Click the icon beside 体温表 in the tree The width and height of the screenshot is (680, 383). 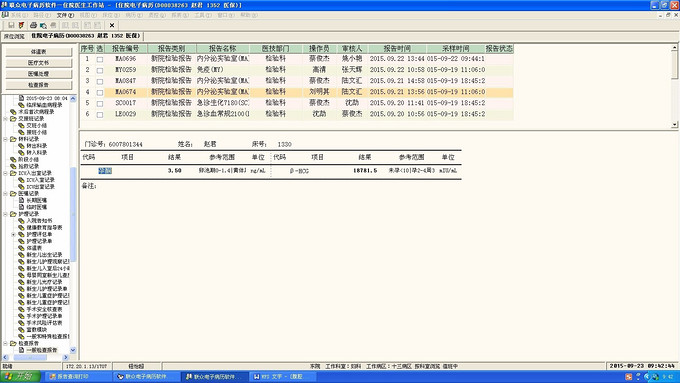[21, 248]
